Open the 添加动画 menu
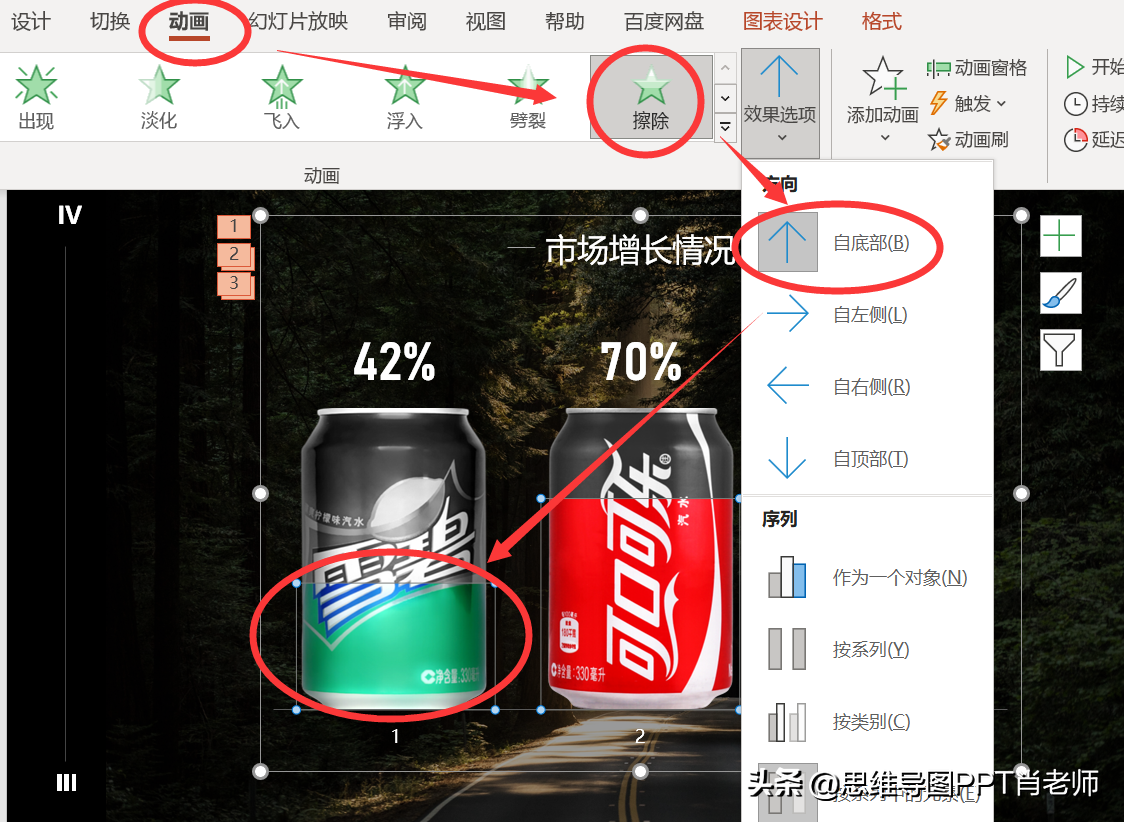 click(x=882, y=100)
